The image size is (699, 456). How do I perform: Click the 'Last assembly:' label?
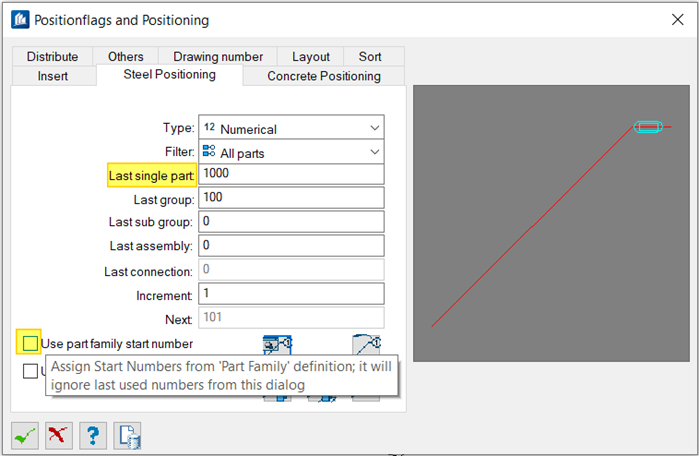151,246
